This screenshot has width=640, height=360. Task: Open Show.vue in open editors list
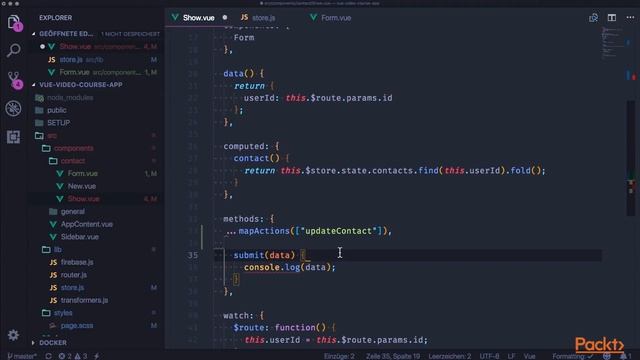click(96, 47)
